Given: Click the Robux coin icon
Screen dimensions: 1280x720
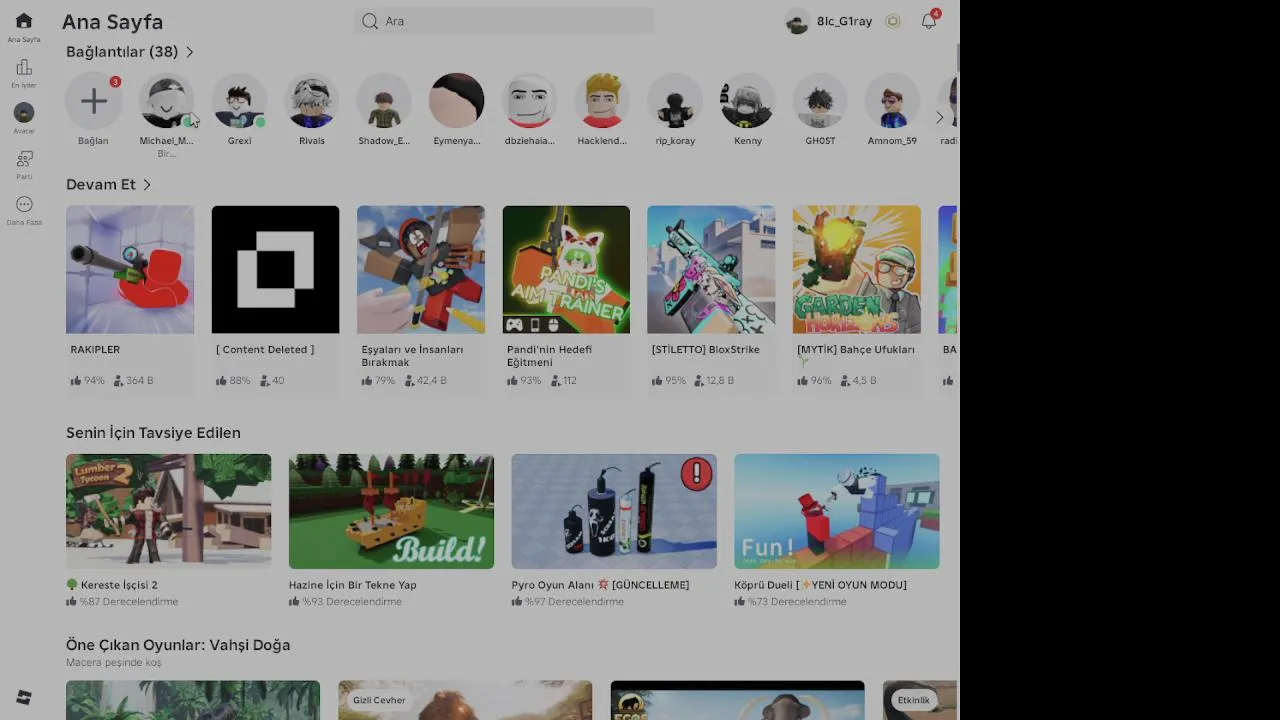Looking at the screenshot, I should (x=893, y=21).
